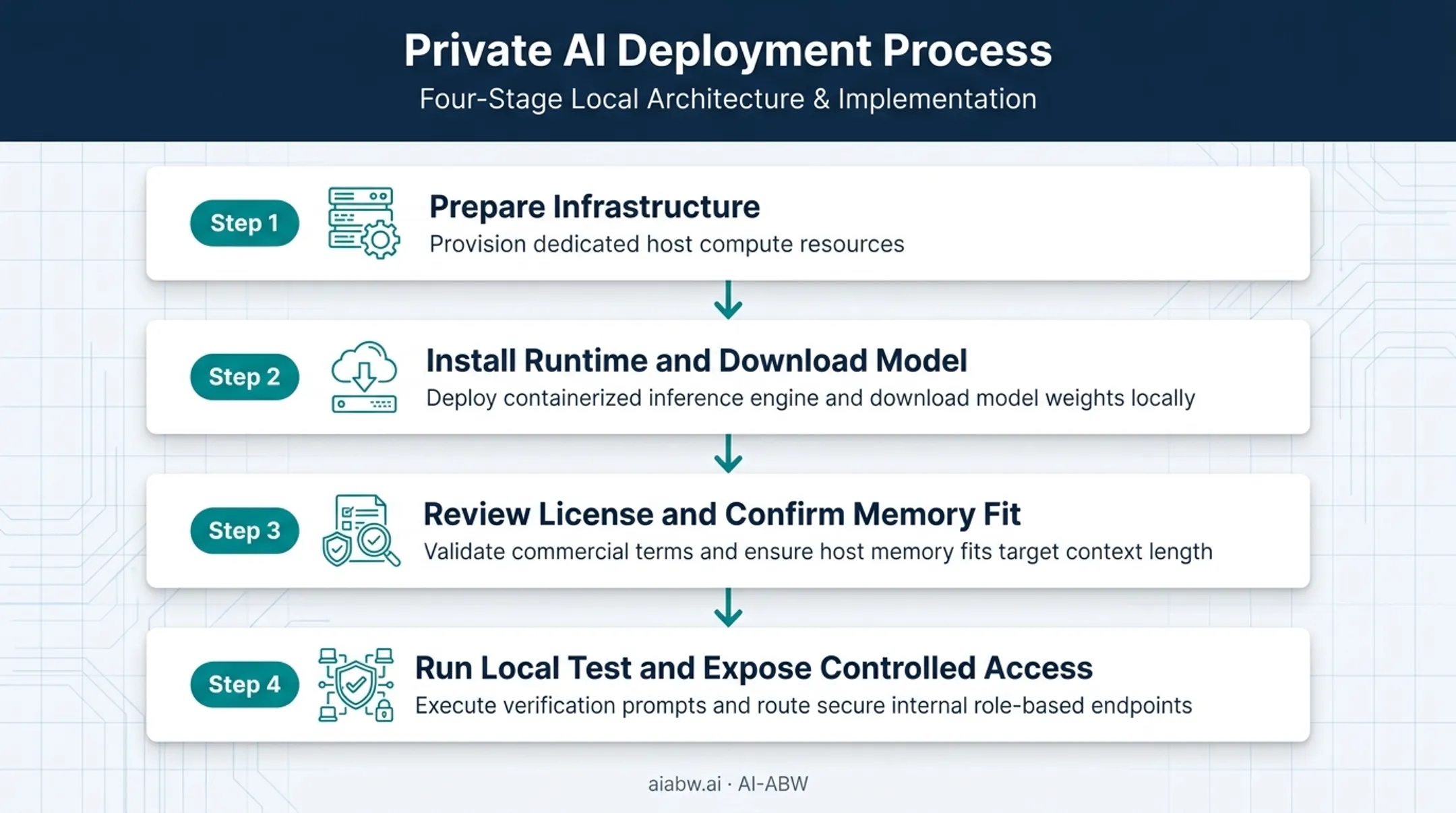Click text Validate commercial terms description
The height and width of the screenshot is (813, 1456).
818,551
